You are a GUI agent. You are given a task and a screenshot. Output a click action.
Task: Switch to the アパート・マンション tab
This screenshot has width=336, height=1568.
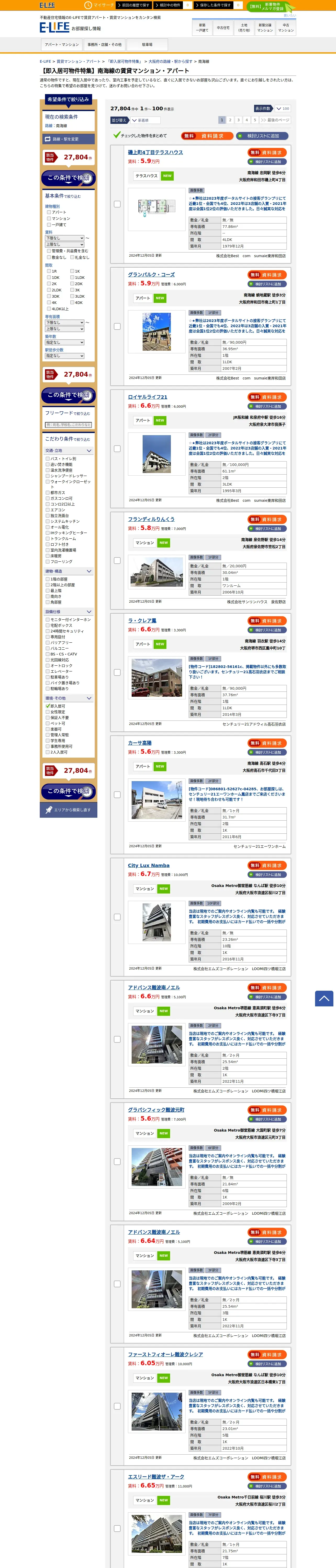pyautogui.click(x=61, y=44)
